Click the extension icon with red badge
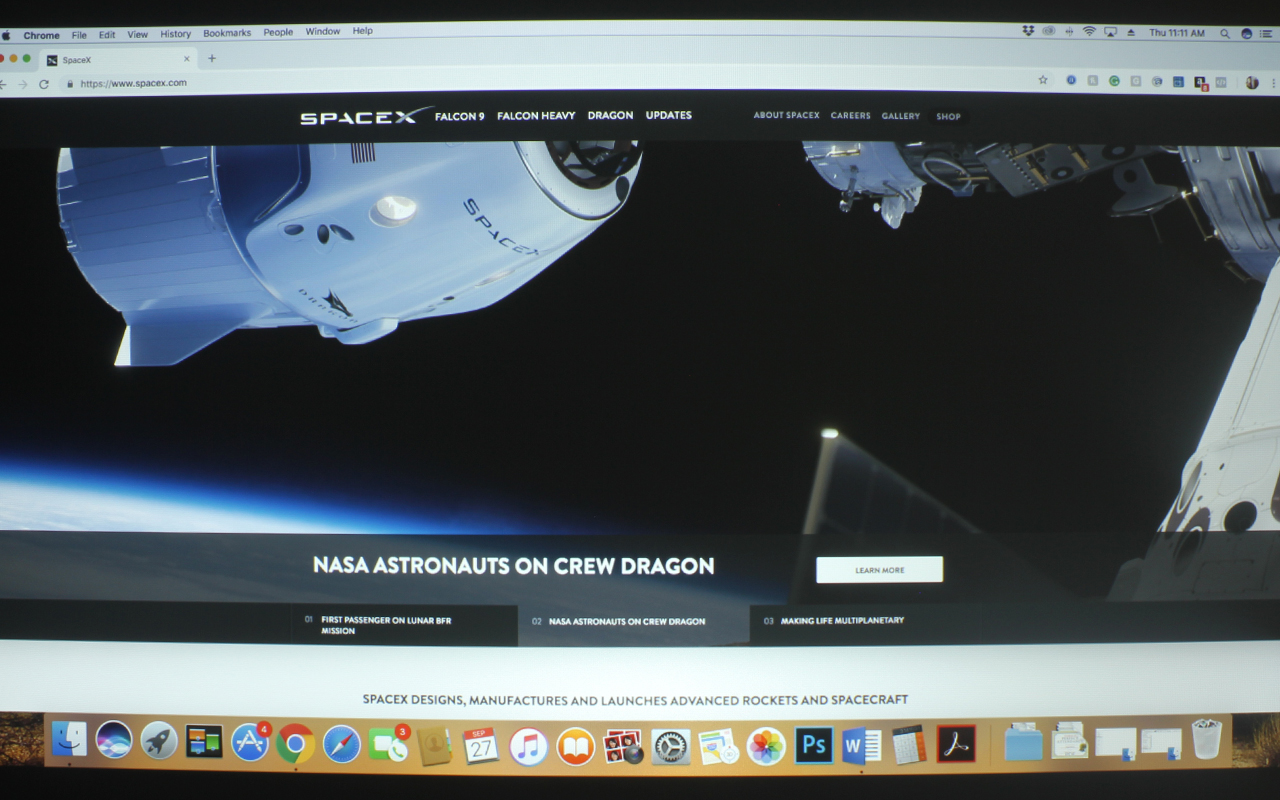 pos(1201,83)
